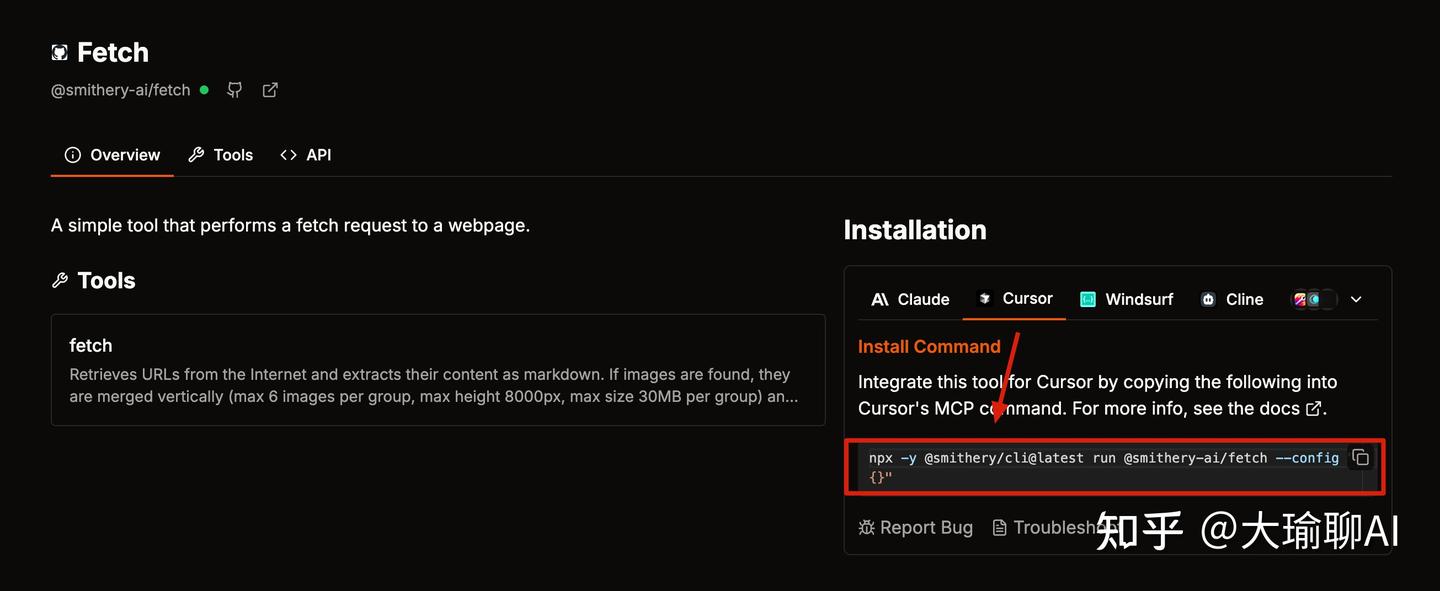
Task: Select the Windsurf installation tab
Action: [1126, 299]
